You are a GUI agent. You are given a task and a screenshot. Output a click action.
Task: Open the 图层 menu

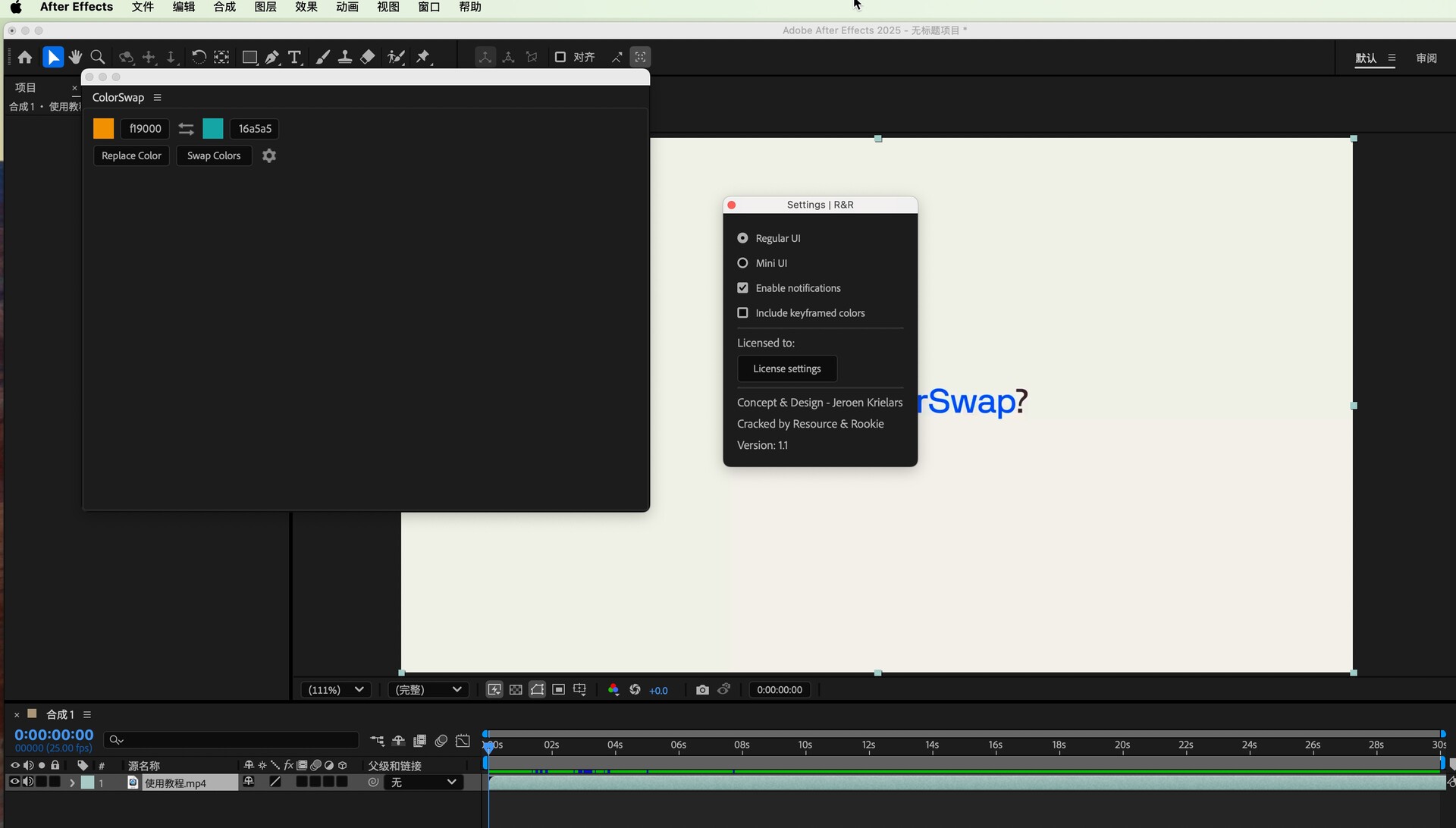point(265,7)
